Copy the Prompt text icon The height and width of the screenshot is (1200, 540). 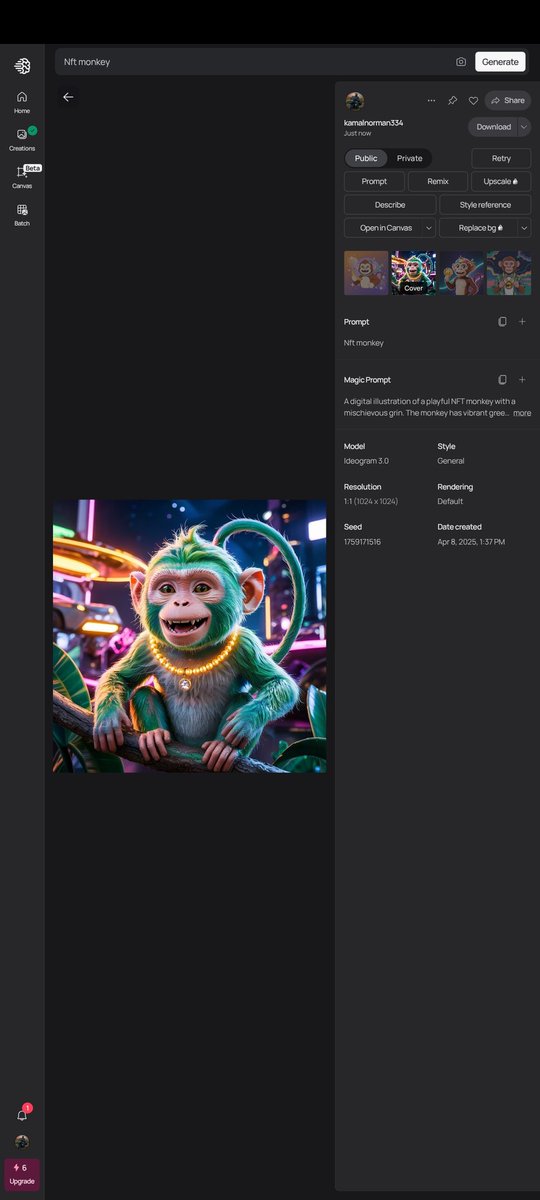click(x=502, y=322)
